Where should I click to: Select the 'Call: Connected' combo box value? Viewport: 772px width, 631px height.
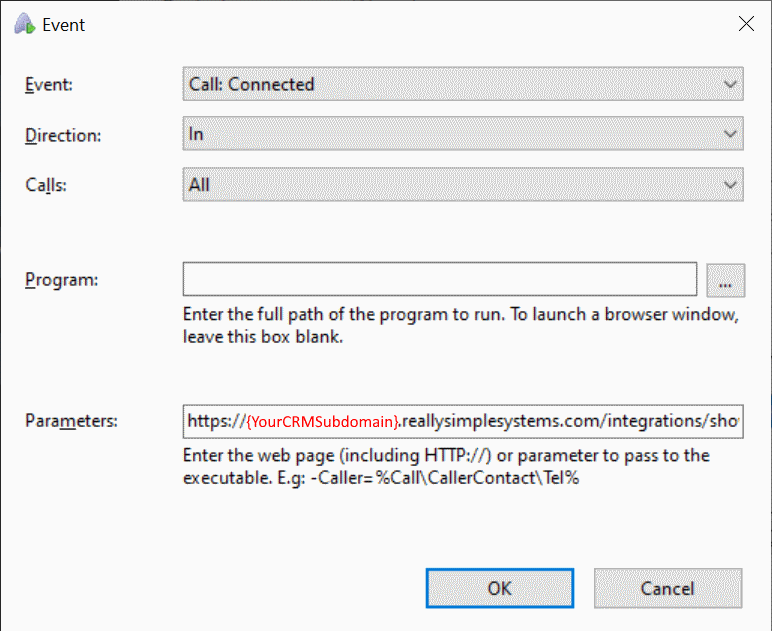tap(252, 85)
